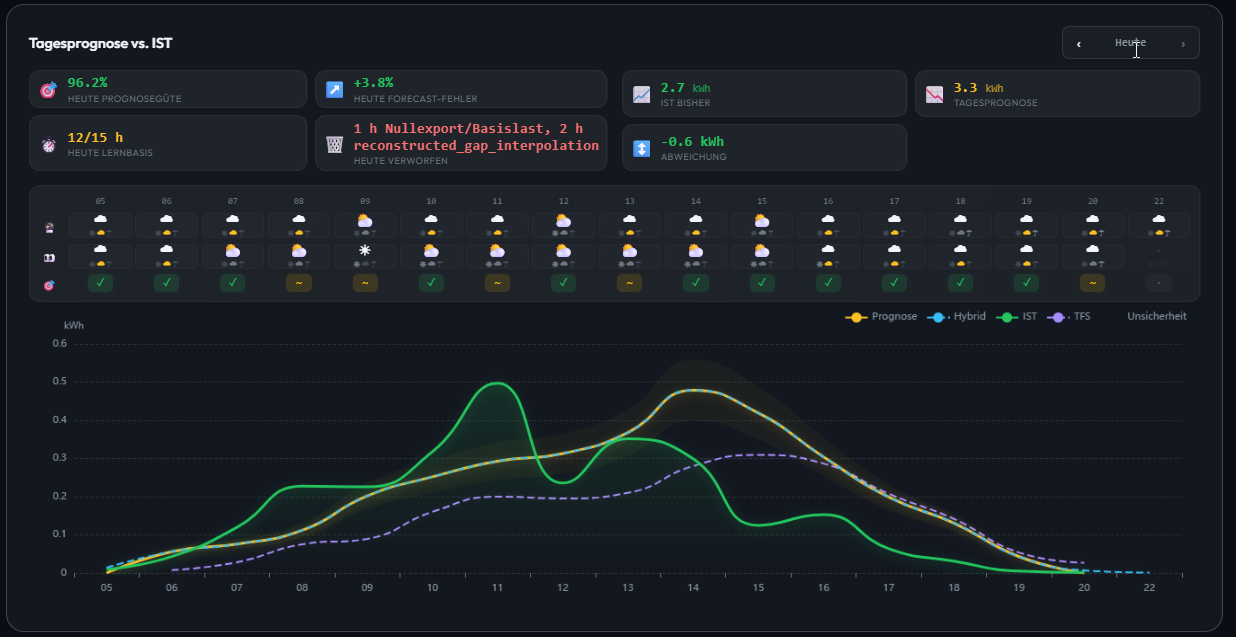Image resolution: width=1236 pixels, height=637 pixels.
Task: Click the partly sunny icon in hour 14 actual row
Action: [x=696, y=250]
